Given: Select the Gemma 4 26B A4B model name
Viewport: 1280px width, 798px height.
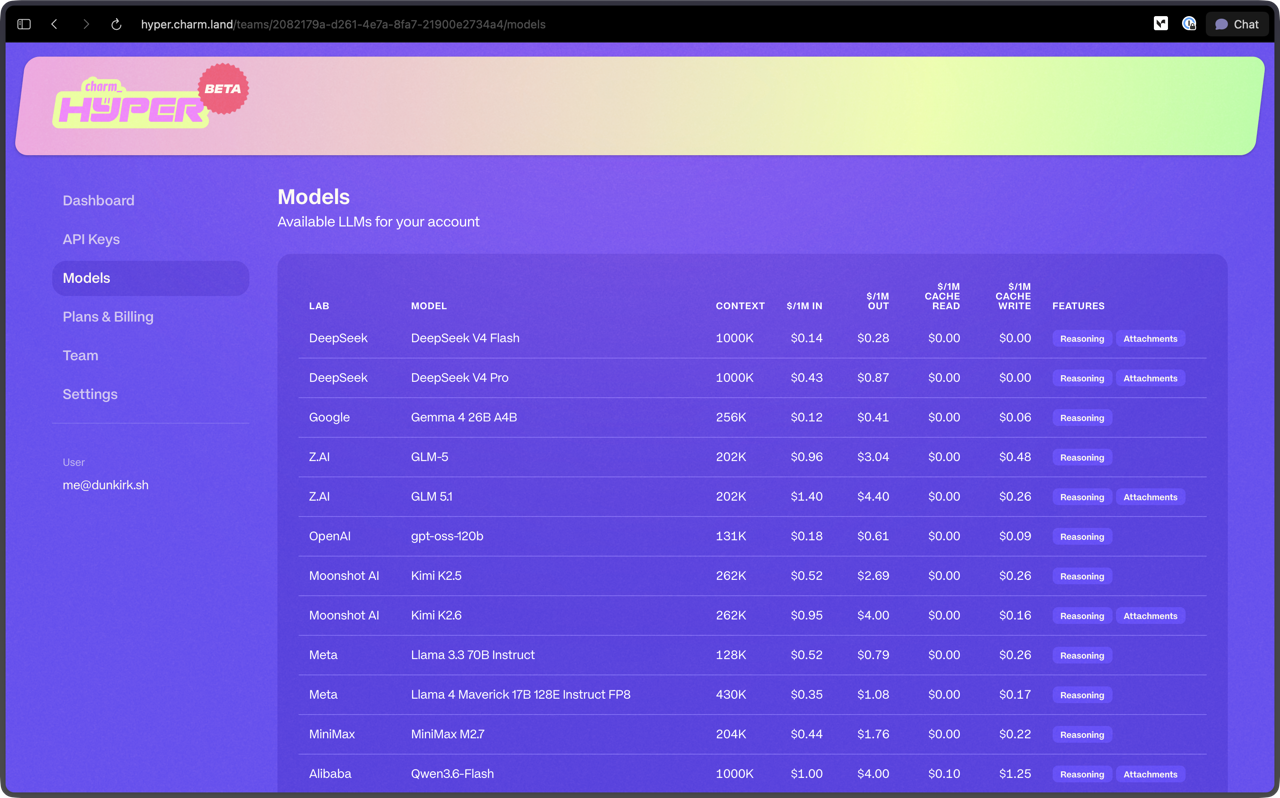Looking at the screenshot, I should [464, 417].
